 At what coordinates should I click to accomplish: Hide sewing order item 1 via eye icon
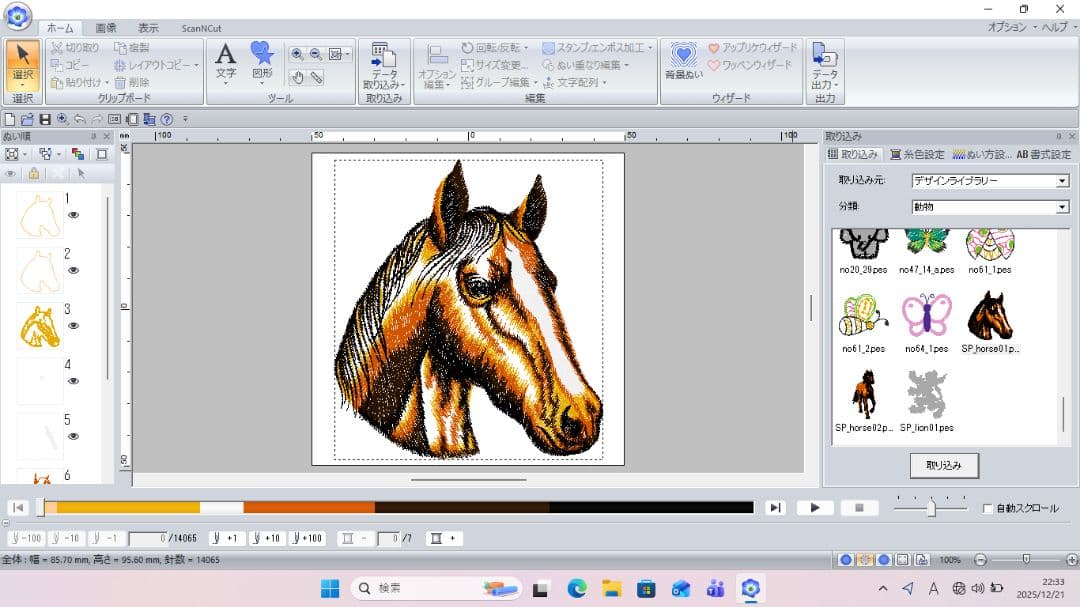73,214
